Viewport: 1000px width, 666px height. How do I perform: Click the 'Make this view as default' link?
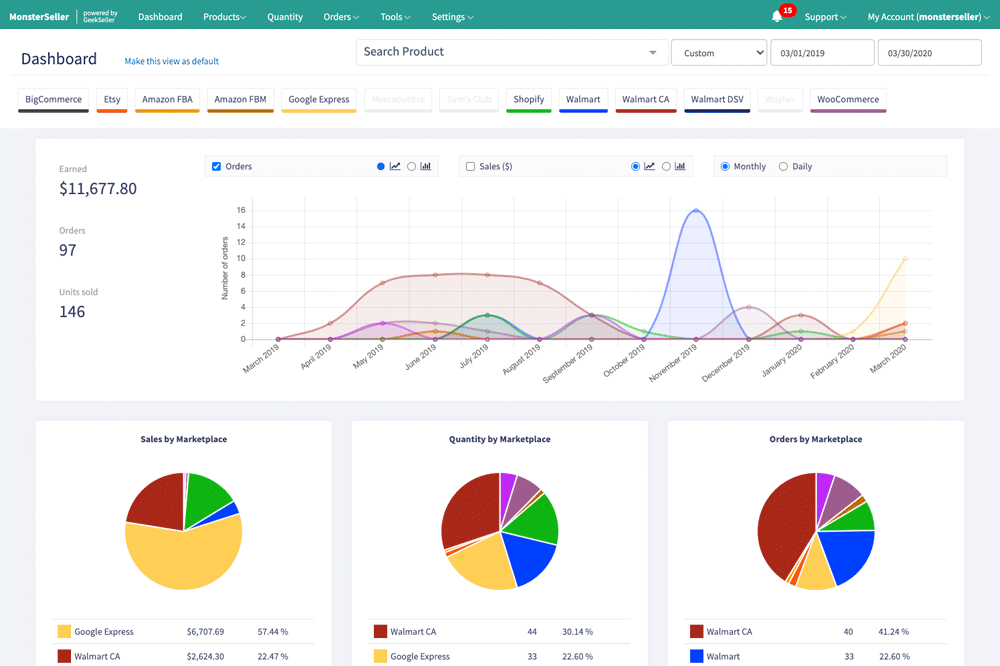tap(172, 61)
